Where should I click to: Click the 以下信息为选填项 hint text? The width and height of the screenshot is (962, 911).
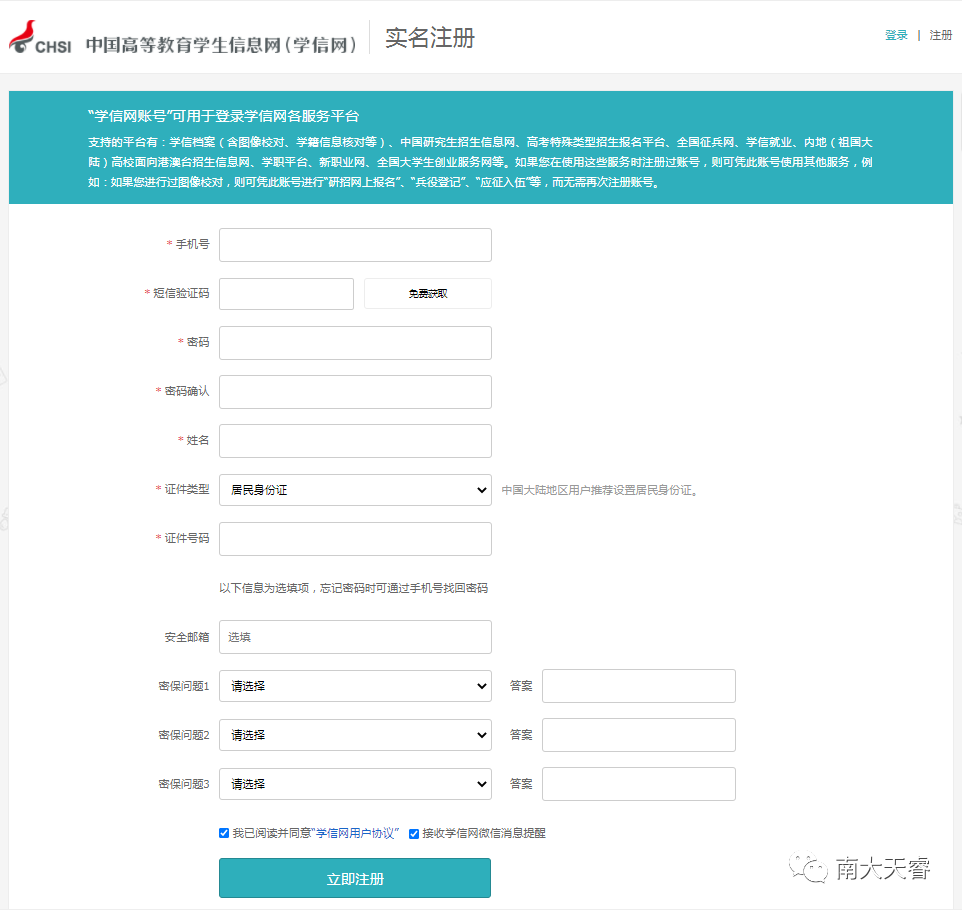click(353, 588)
